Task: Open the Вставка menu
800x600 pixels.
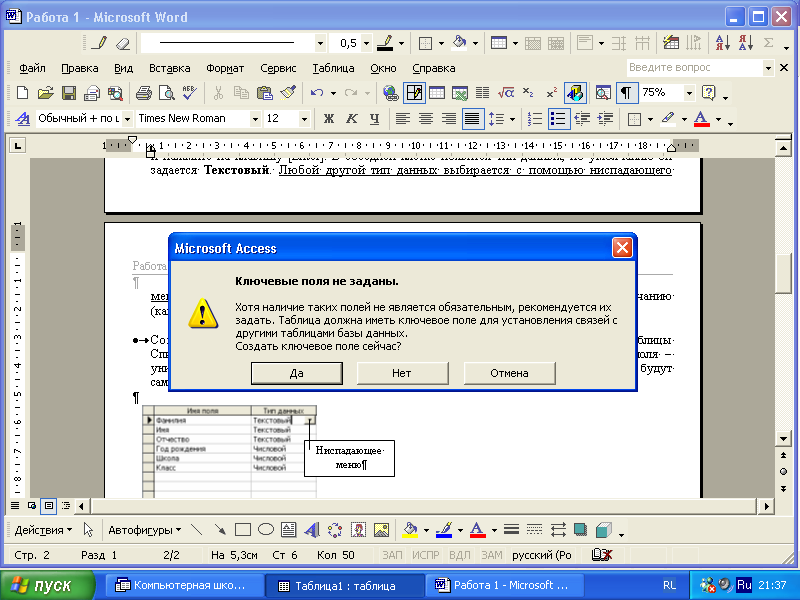Action: [x=169, y=68]
